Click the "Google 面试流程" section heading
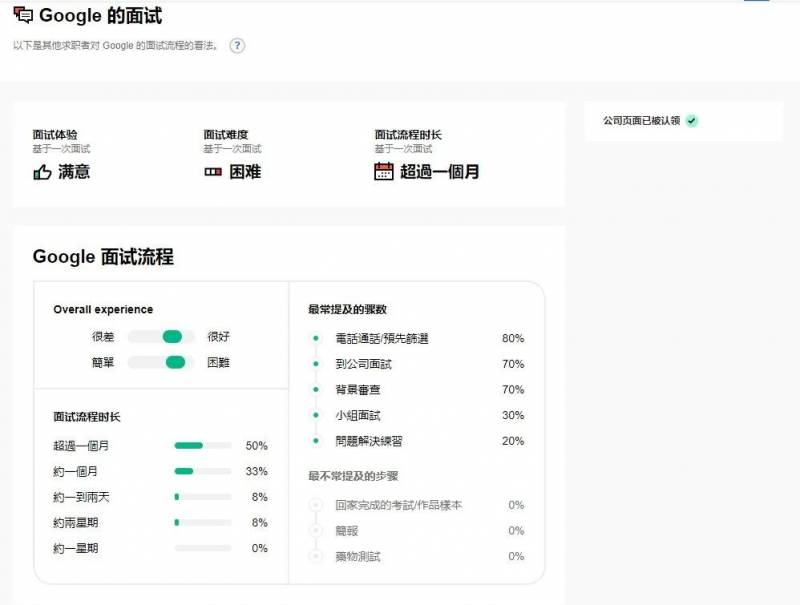This screenshot has height=605, width=800. (x=100, y=257)
